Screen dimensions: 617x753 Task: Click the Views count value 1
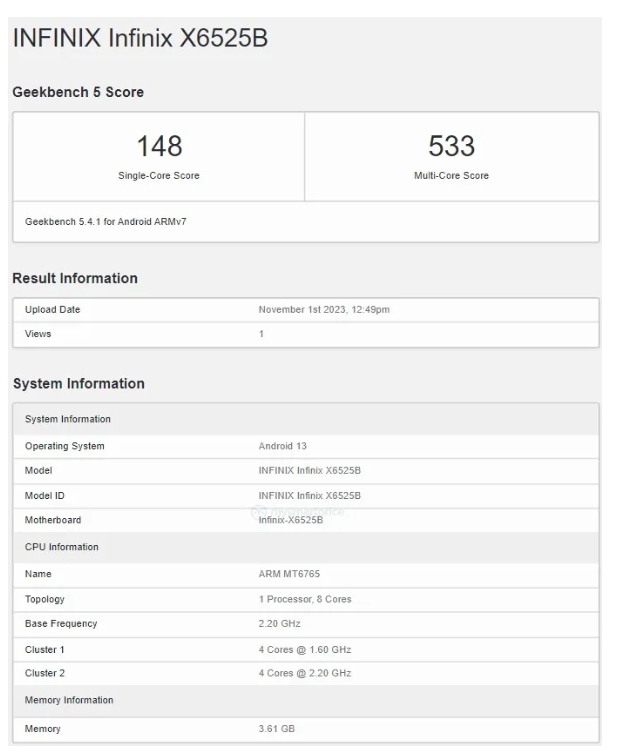coord(261,334)
